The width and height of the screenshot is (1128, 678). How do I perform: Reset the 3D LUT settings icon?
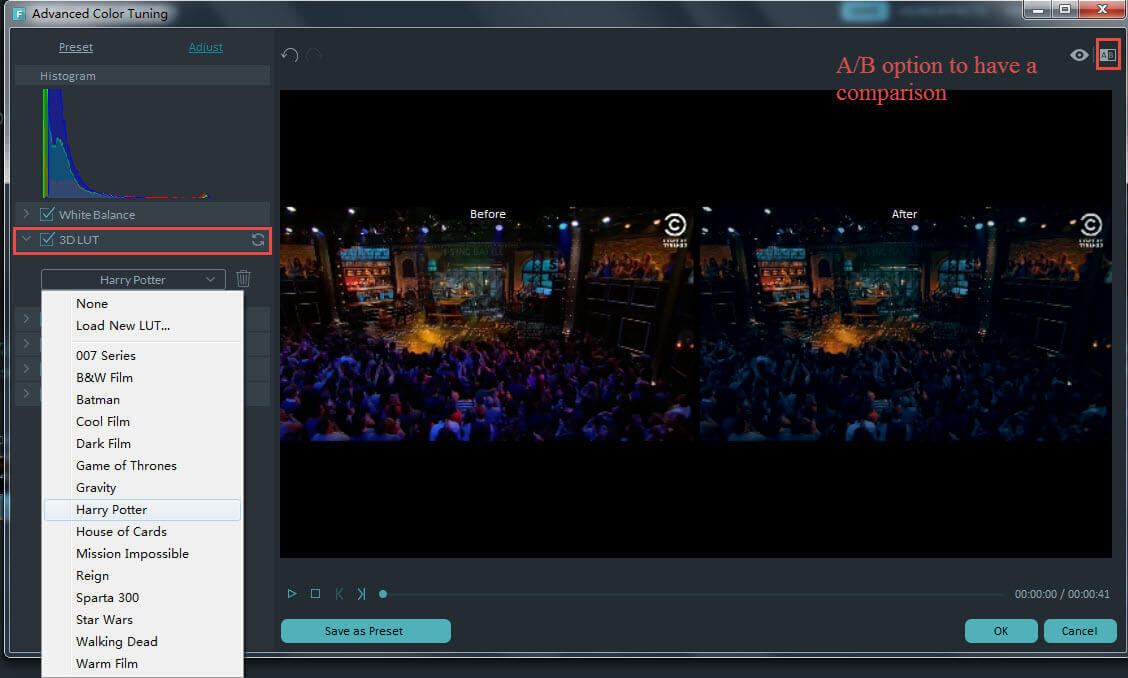tap(258, 240)
